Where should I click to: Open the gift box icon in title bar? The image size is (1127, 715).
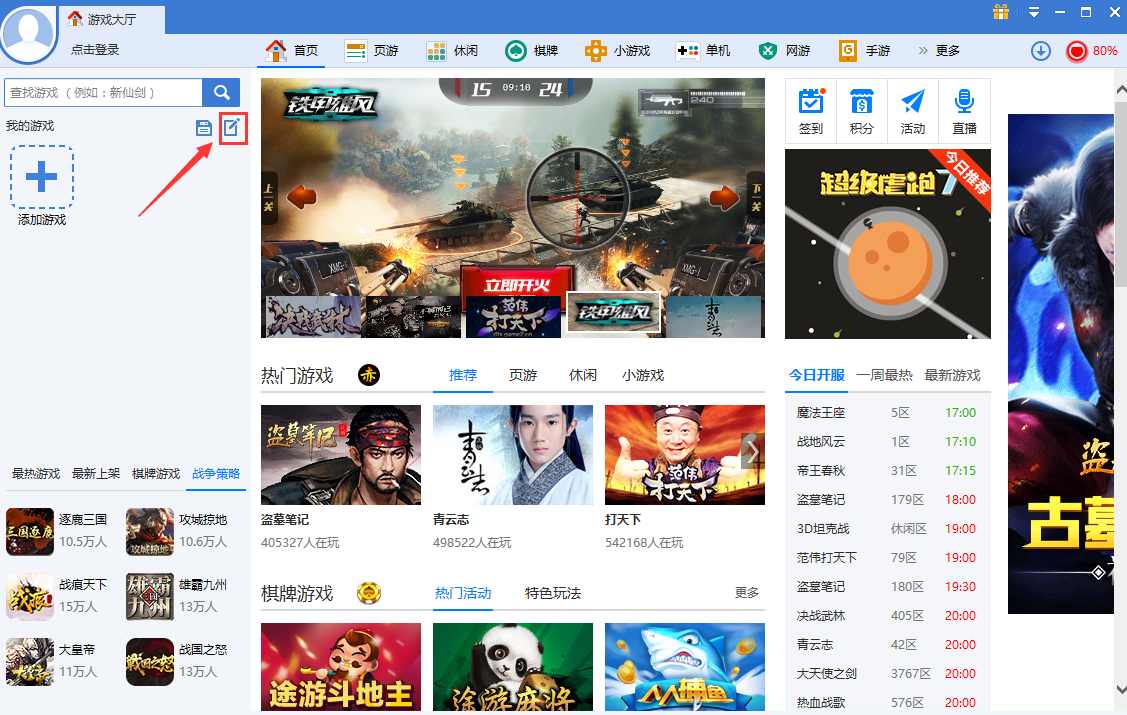[x=1000, y=13]
